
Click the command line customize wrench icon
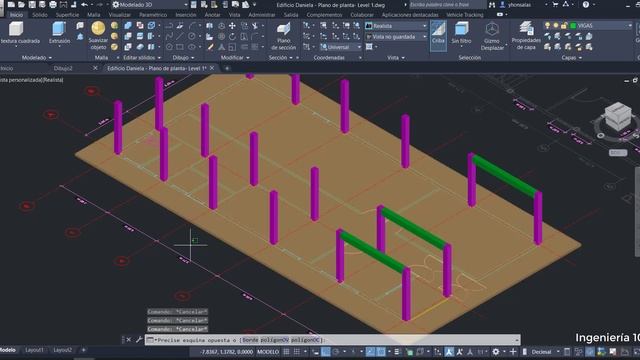(139, 340)
